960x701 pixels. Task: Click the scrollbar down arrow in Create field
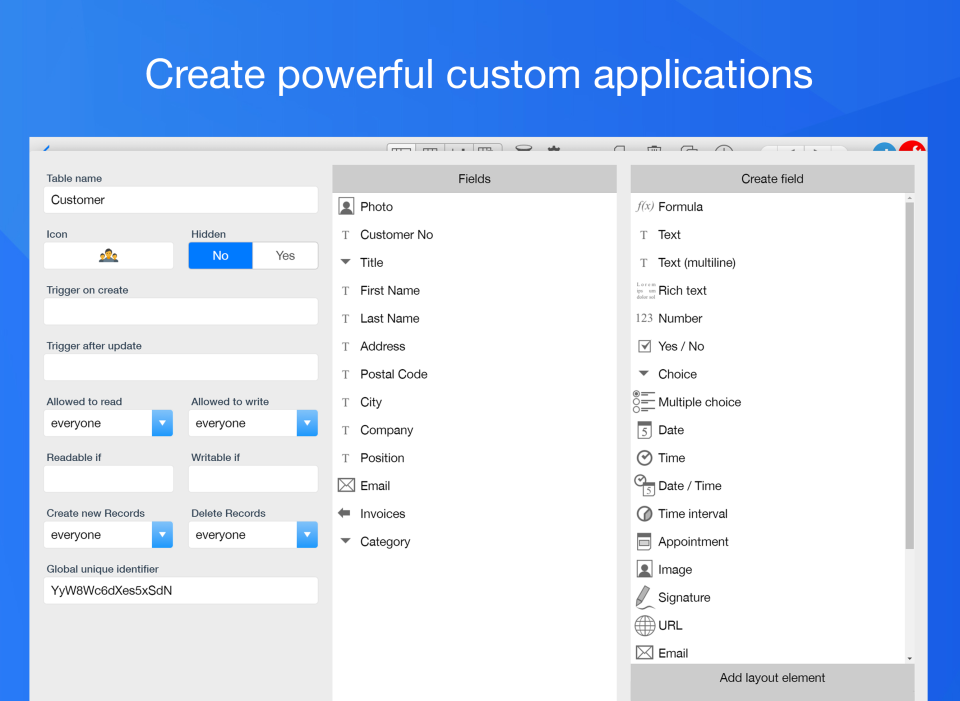coord(910,658)
